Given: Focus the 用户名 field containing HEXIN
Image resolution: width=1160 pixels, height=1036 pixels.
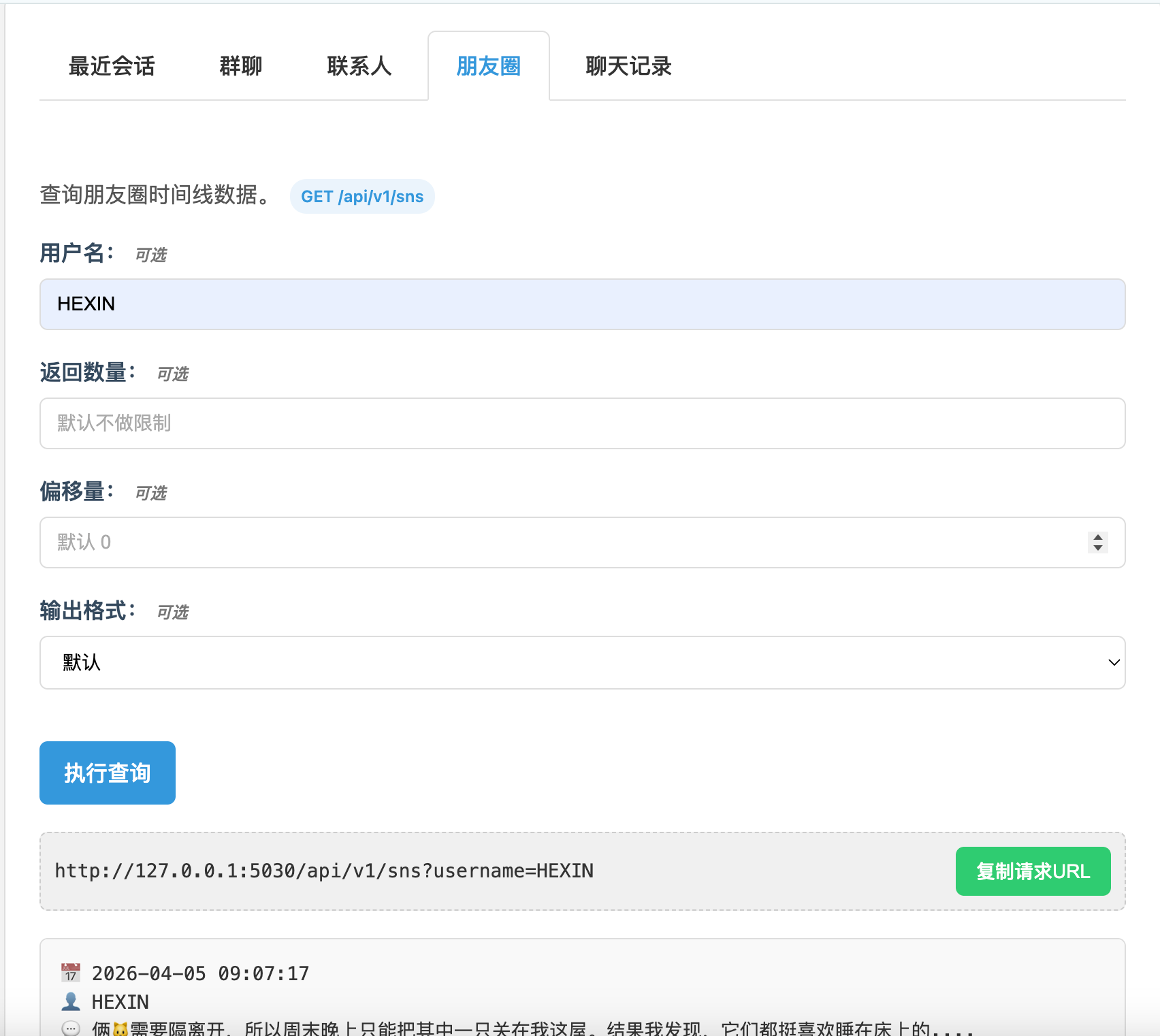Looking at the screenshot, I should click(582, 304).
